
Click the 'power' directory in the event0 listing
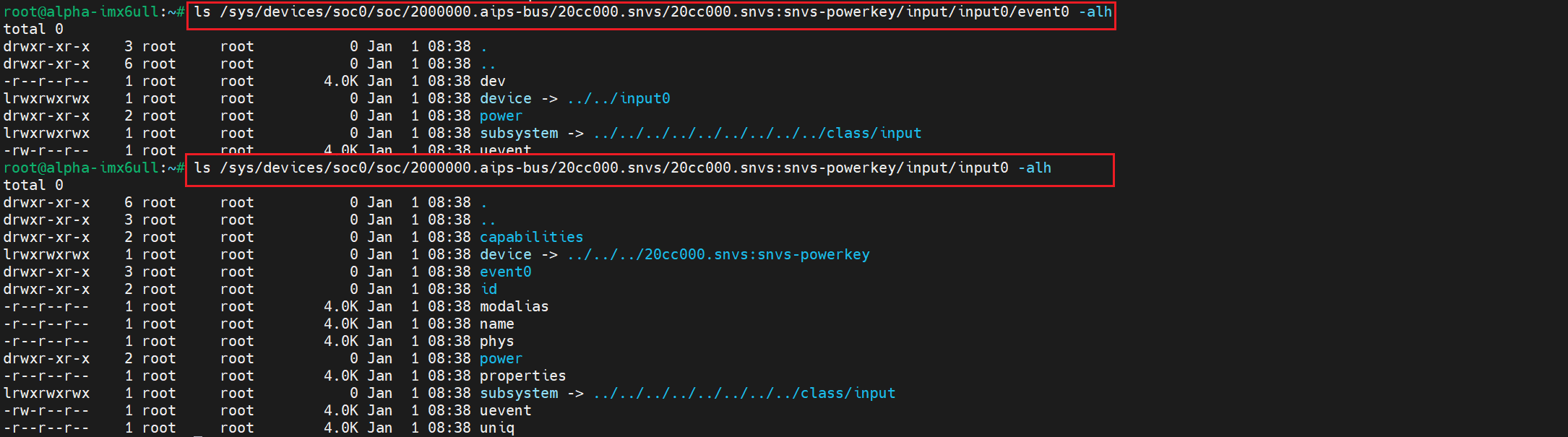pos(501,116)
